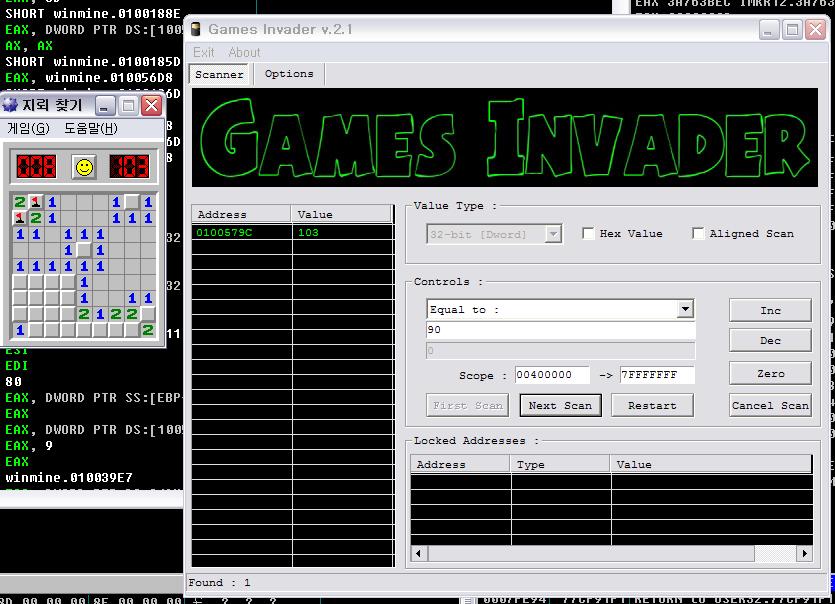This screenshot has height=604, width=835.
Task: Click the Games Invader title bar icon
Action: (196, 29)
